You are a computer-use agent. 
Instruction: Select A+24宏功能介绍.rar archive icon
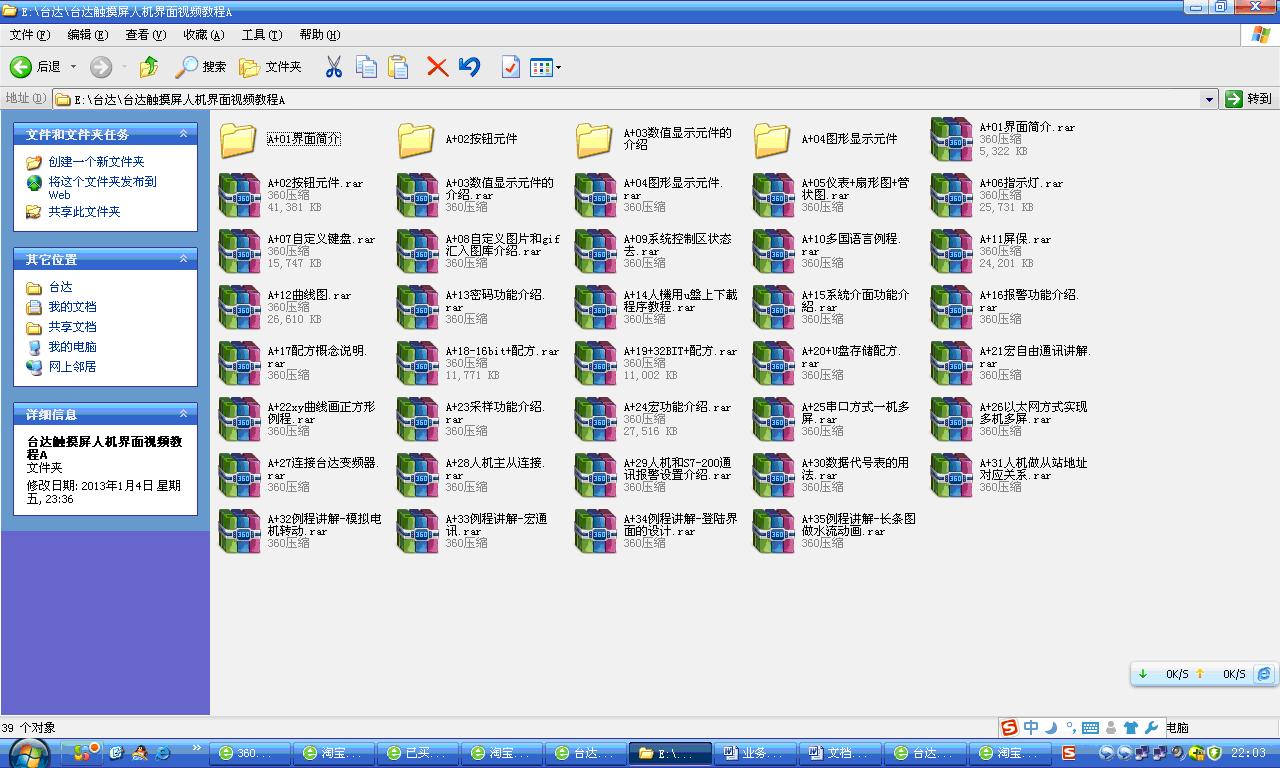595,419
